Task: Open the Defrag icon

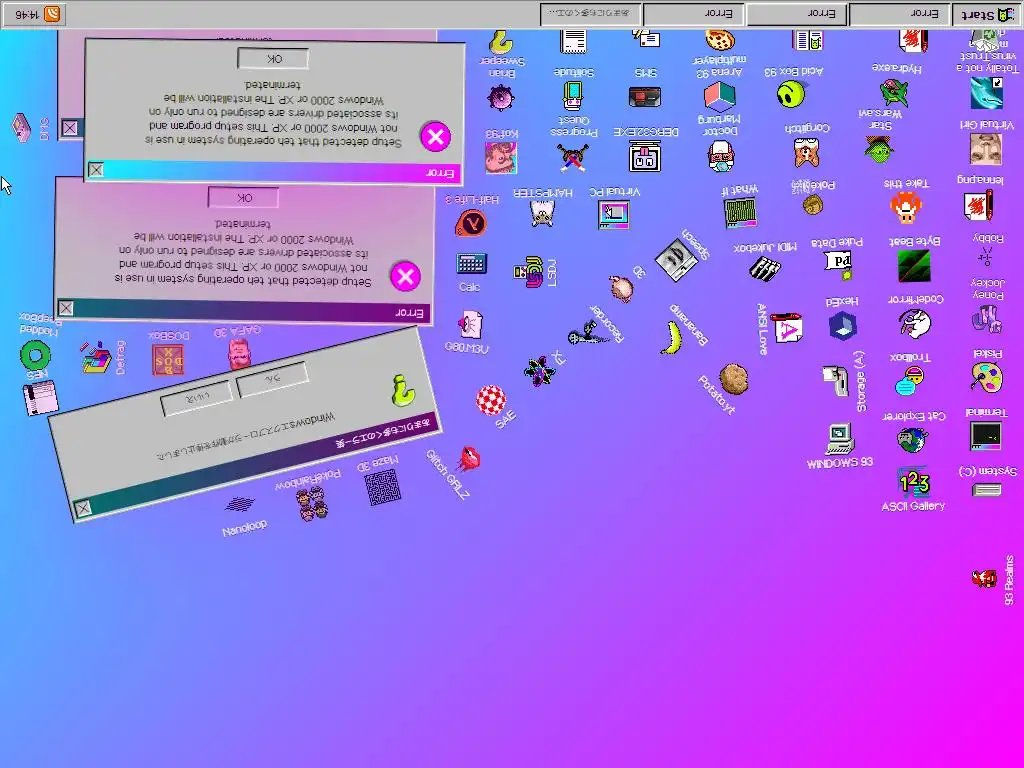Action: pyautogui.click(x=96, y=357)
